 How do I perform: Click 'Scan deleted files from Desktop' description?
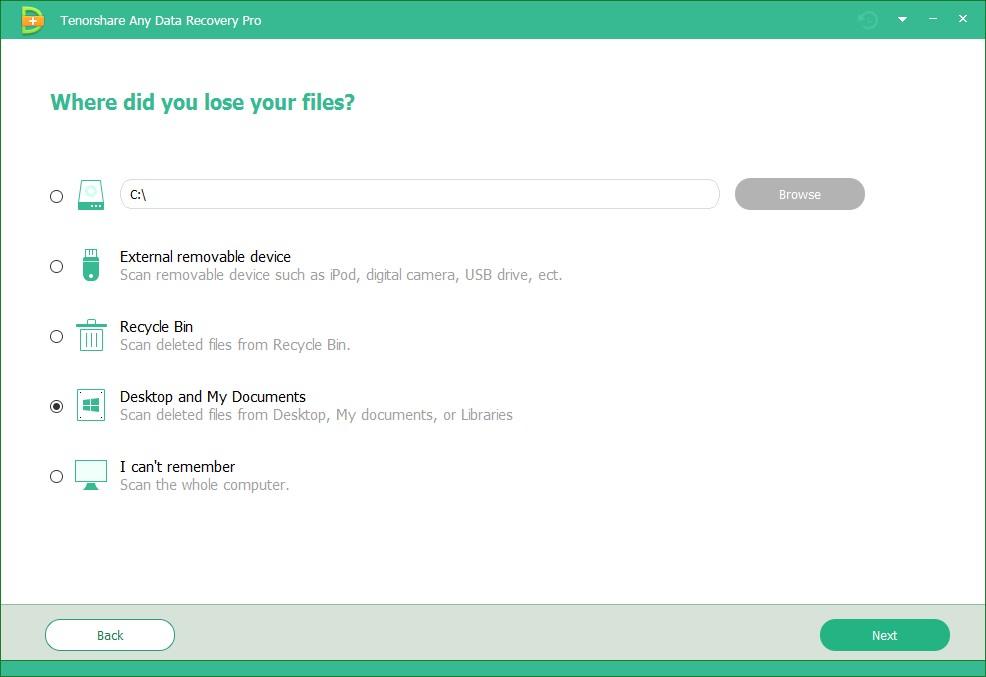[x=316, y=415]
